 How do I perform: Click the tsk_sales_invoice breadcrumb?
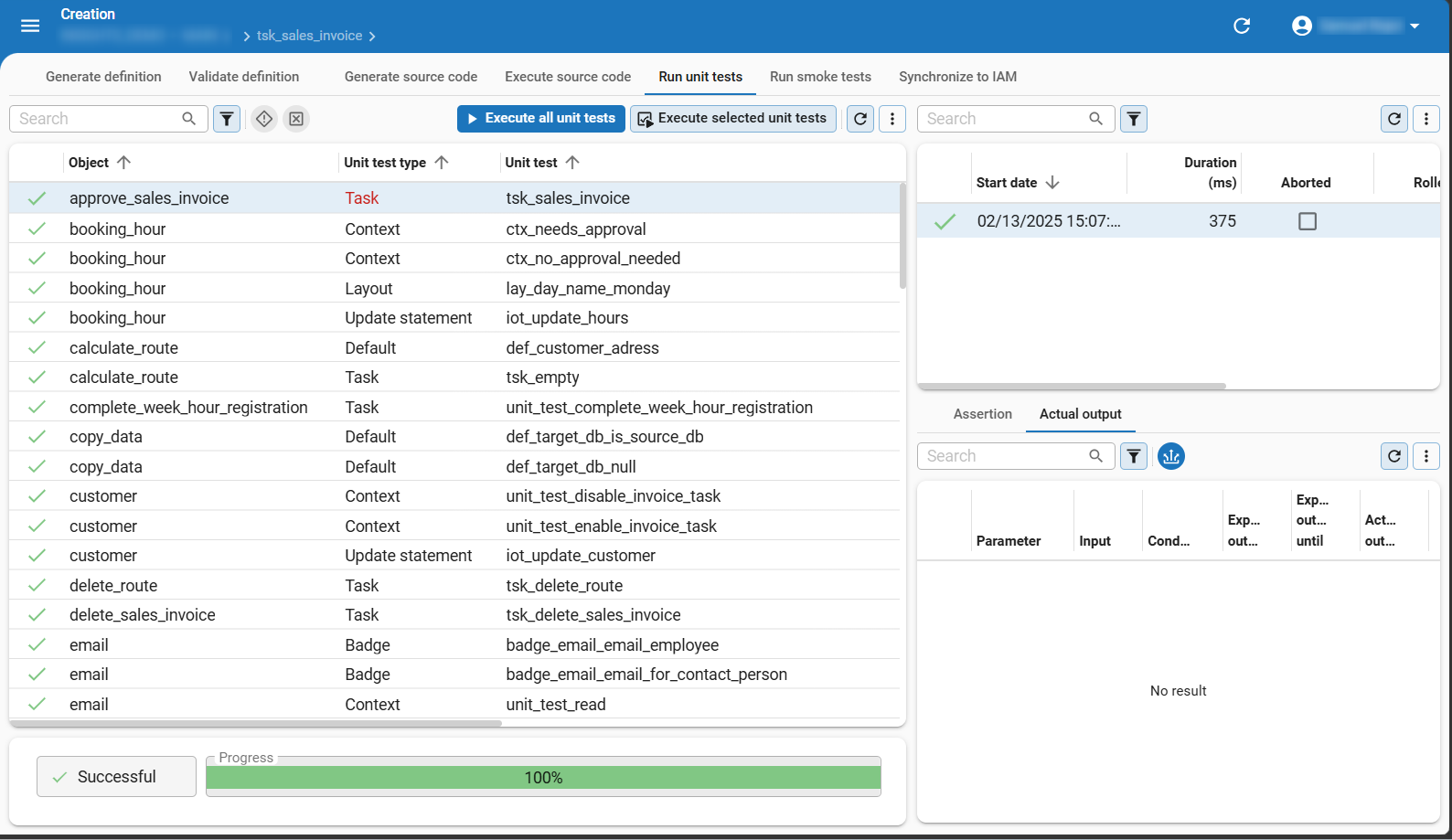coord(310,36)
